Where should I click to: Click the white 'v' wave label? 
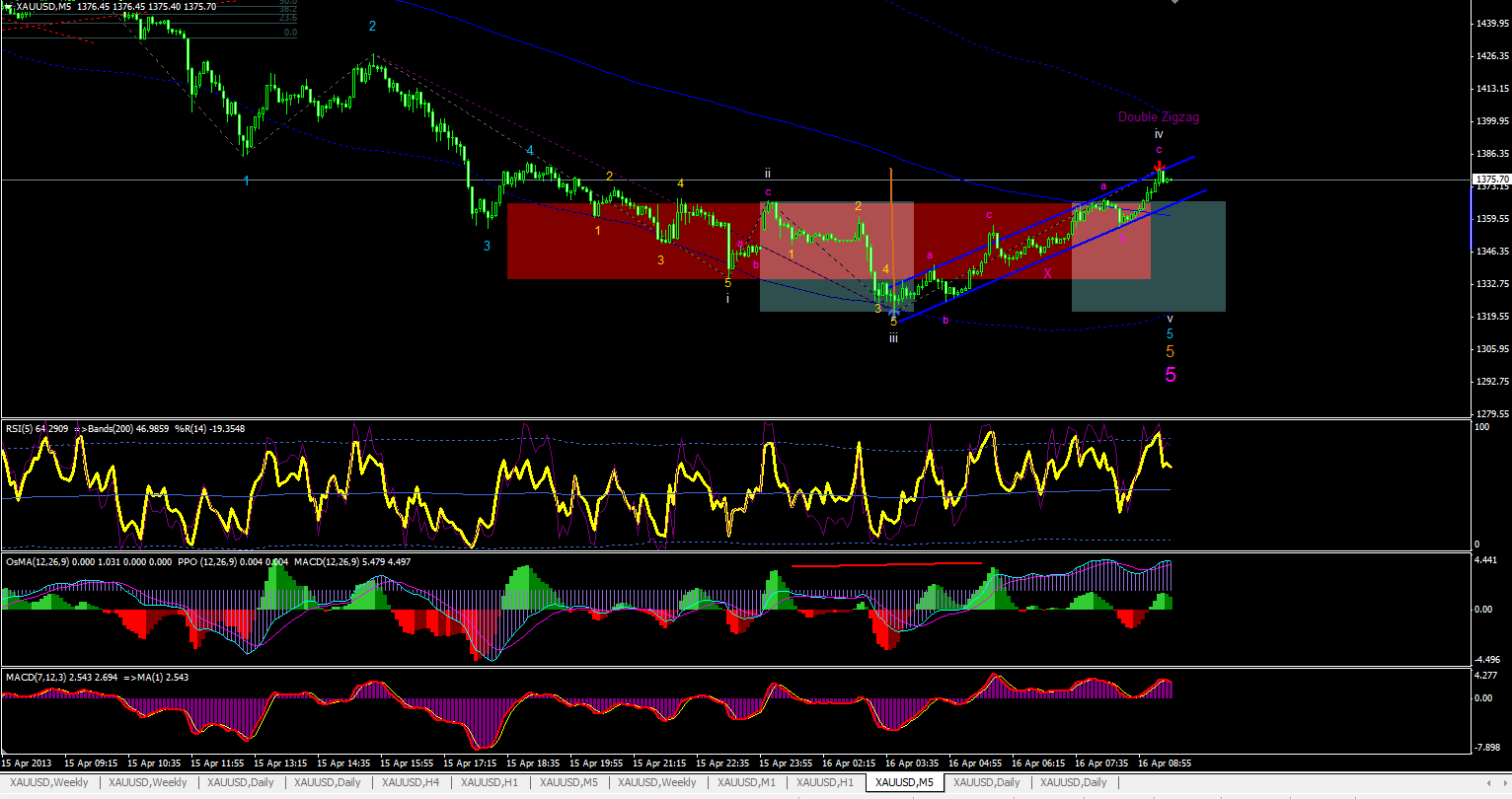(x=1170, y=319)
